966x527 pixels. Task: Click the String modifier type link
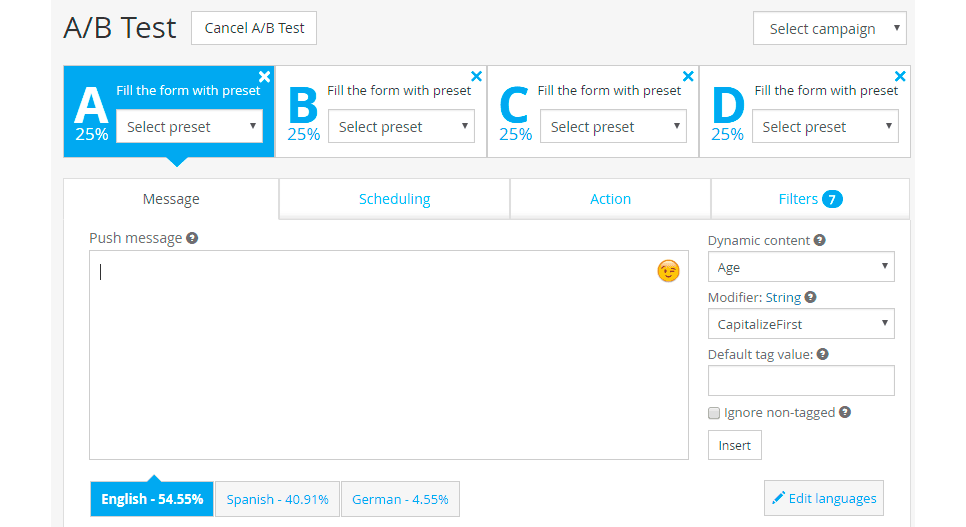tap(783, 298)
